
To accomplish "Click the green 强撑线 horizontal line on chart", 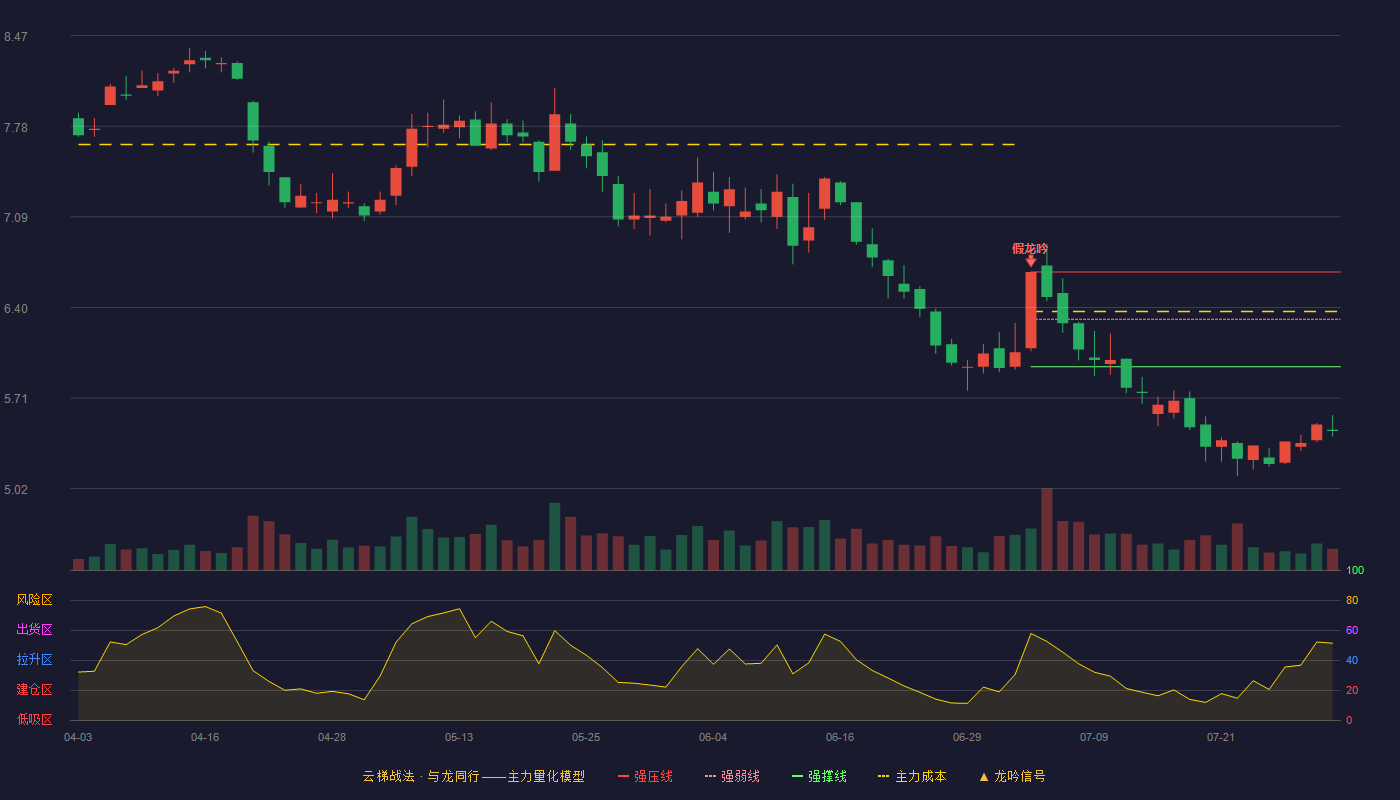I will 1186,367.
